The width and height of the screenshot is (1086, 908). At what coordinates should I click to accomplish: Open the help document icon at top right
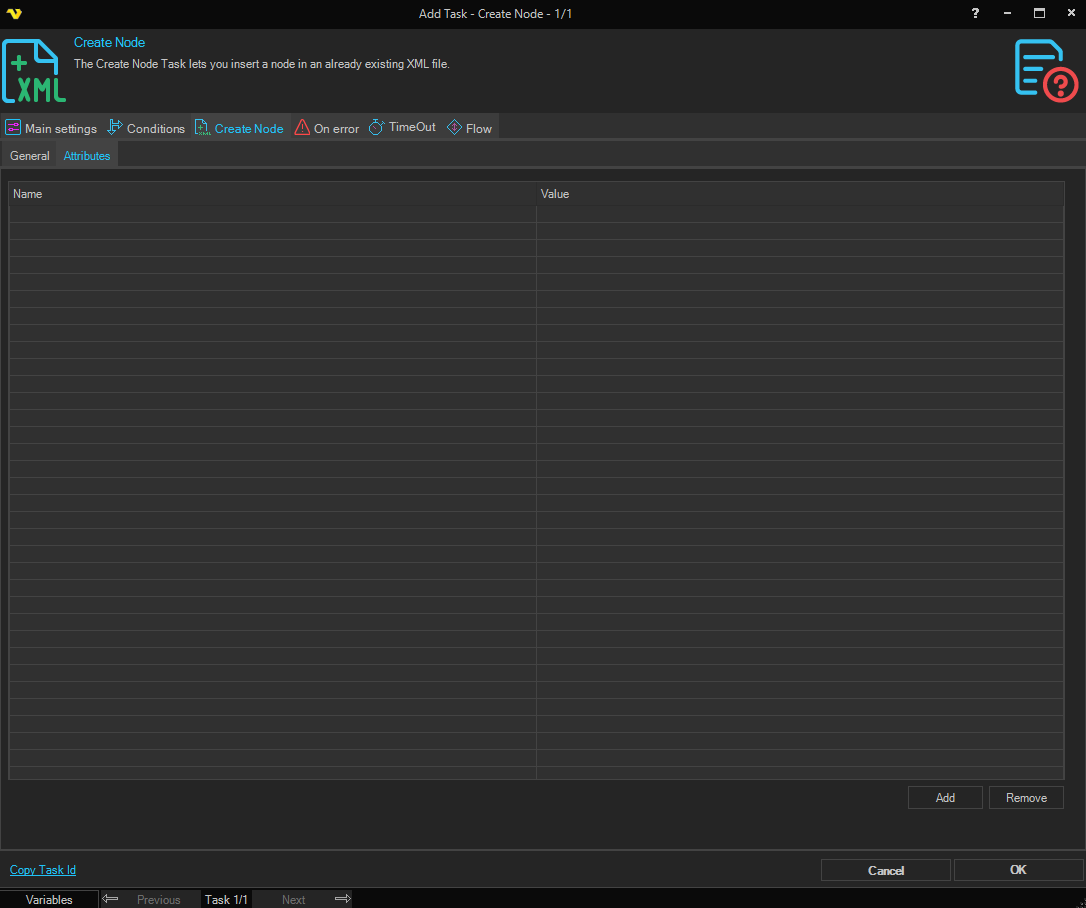[1046, 71]
